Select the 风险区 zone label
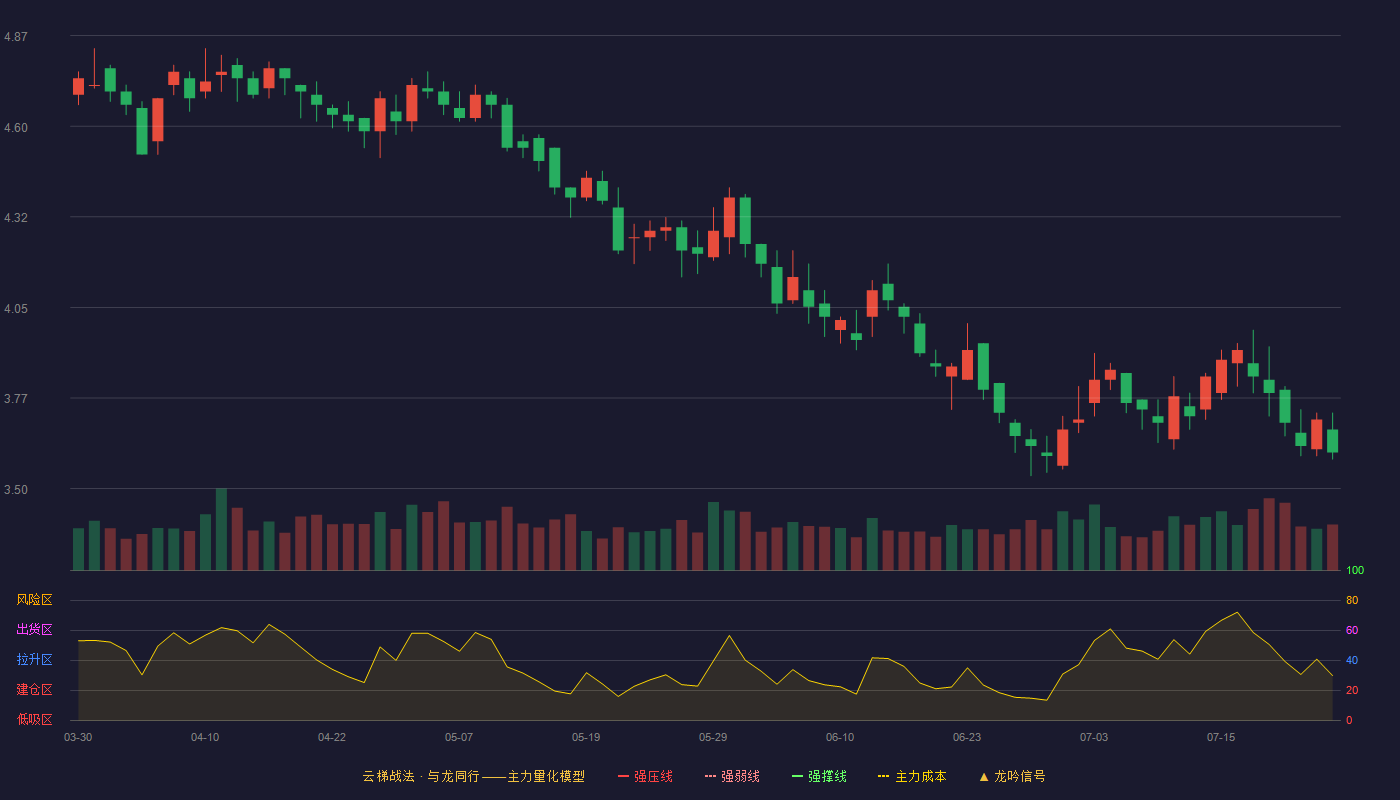This screenshot has width=1400, height=800. point(34,600)
